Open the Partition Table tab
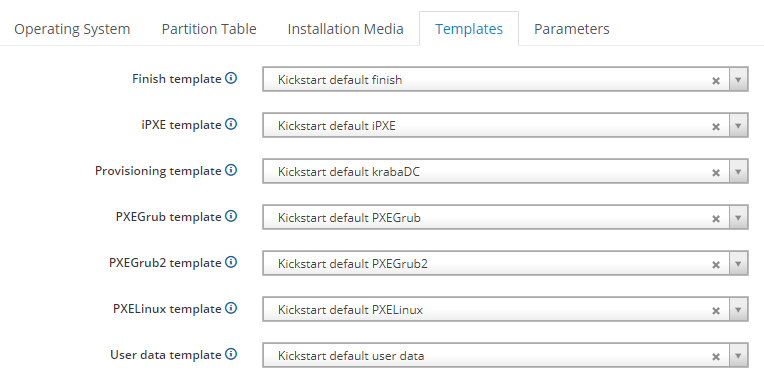Image resolution: width=764 pixels, height=386 pixels. click(209, 29)
